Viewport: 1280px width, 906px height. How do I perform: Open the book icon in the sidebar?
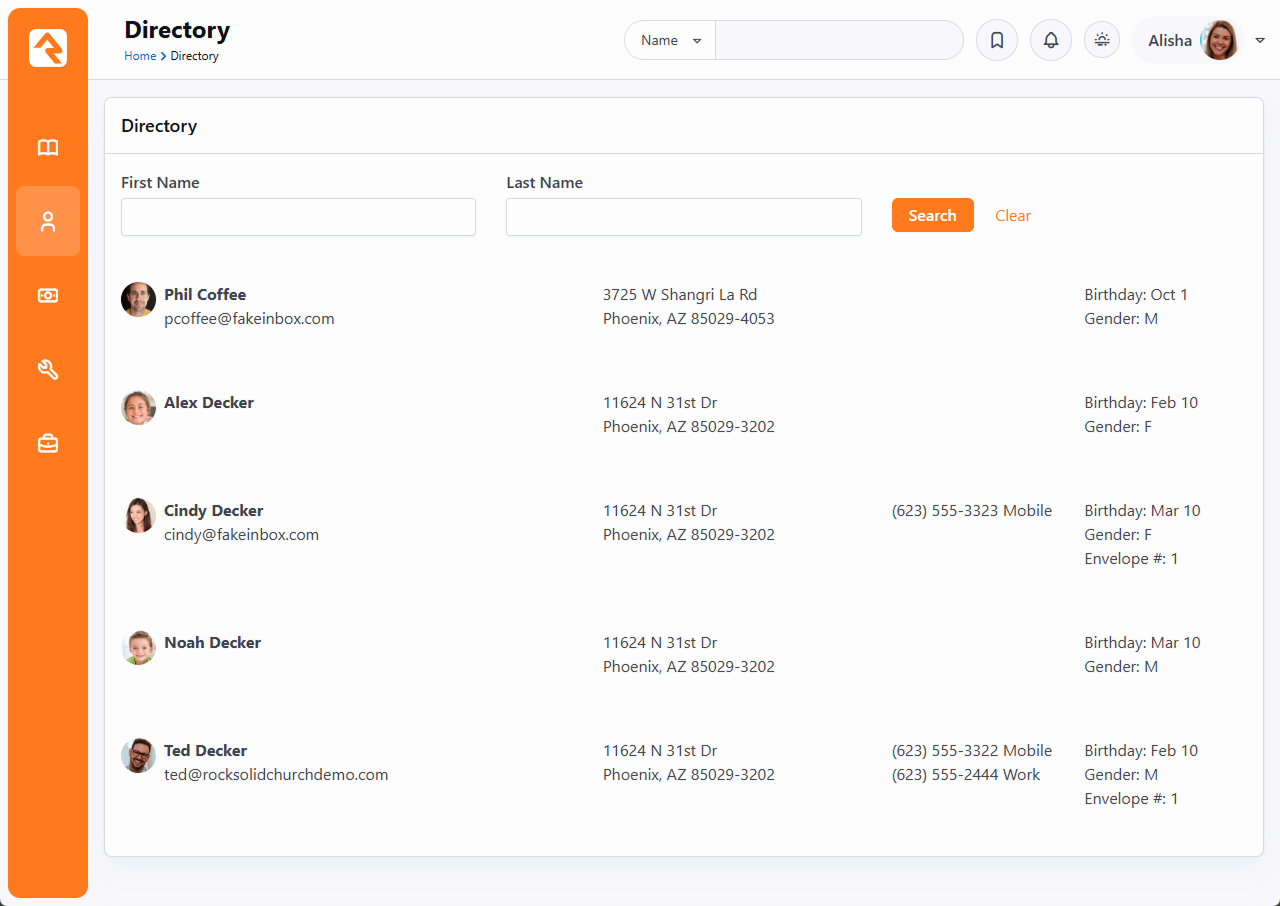coord(48,148)
